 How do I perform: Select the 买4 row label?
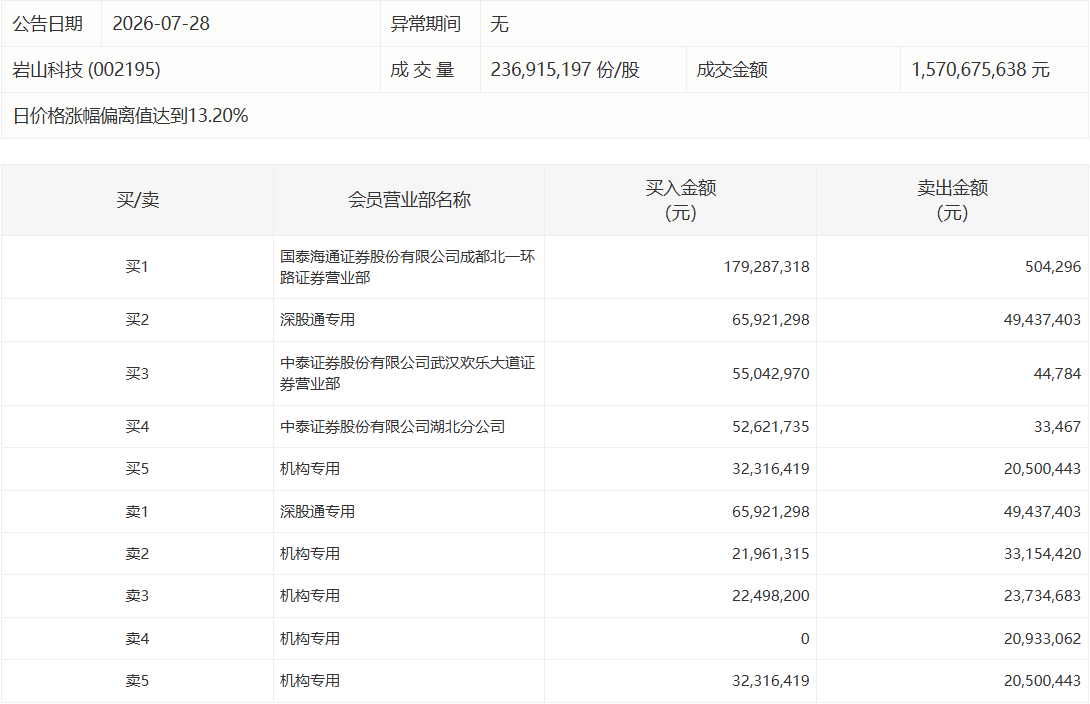click(x=137, y=427)
